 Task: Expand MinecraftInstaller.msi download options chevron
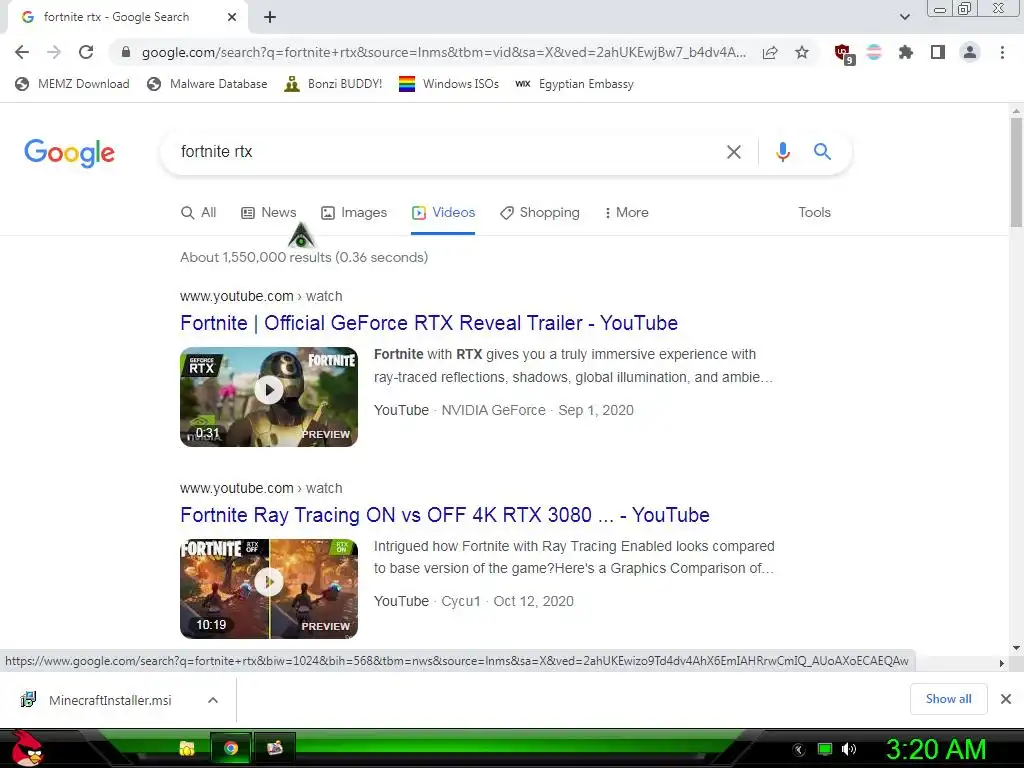(213, 700)
